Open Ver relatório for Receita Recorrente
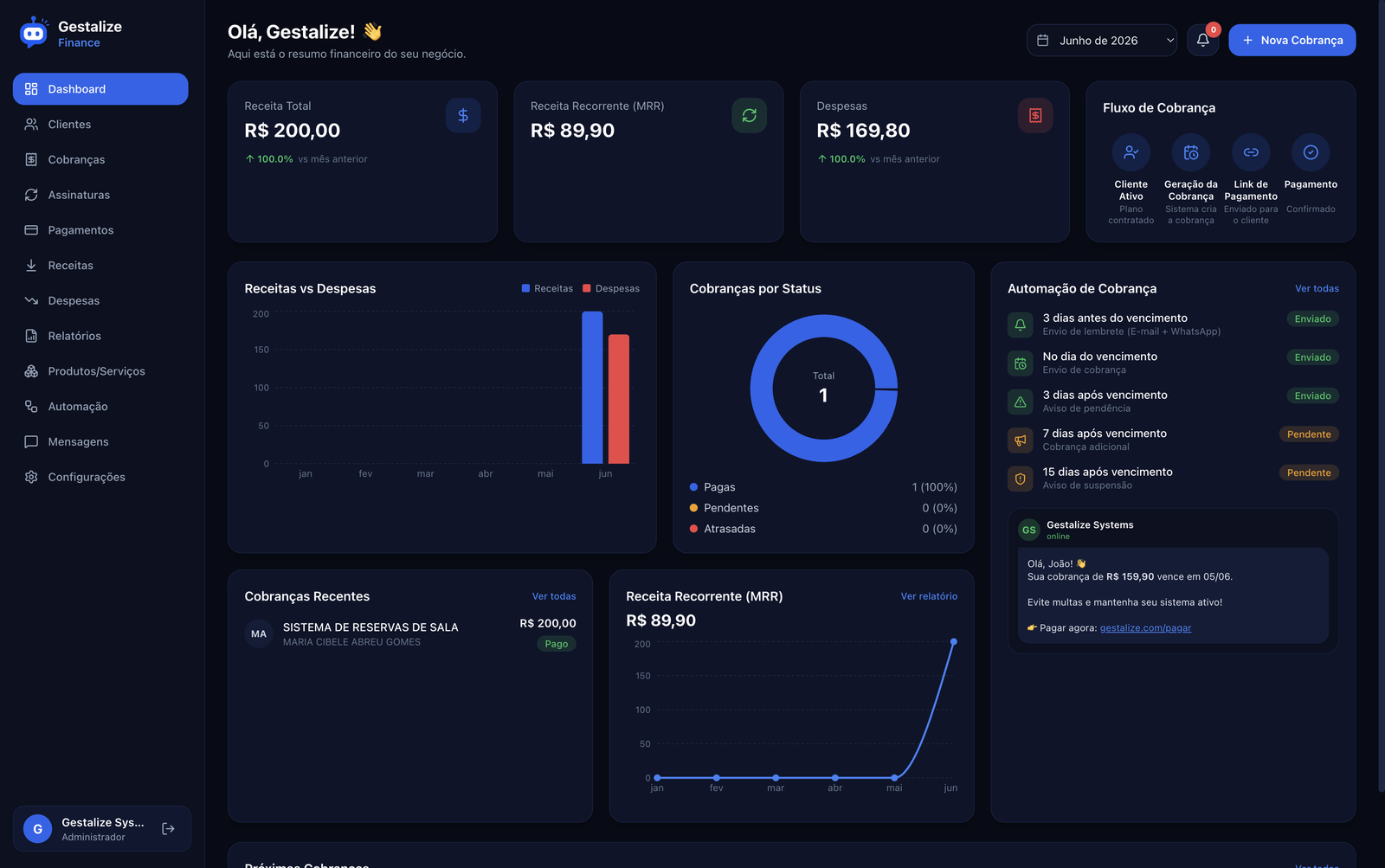The height and width of the screenshot is (868, 1385). pyautogui.click(x=929, y=596)
